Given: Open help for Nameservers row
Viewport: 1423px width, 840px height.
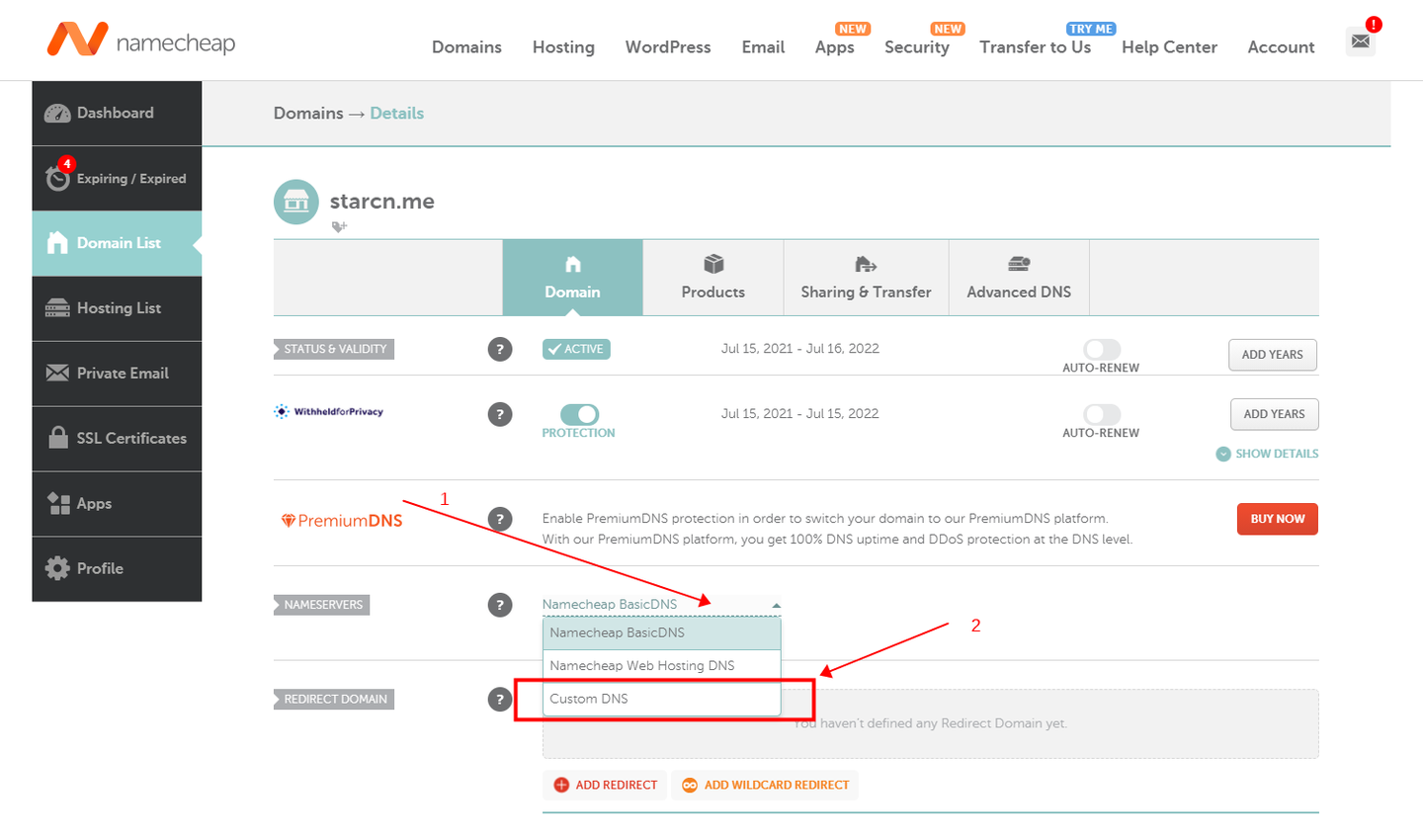Looking at the screenshot, I should 500,605.
